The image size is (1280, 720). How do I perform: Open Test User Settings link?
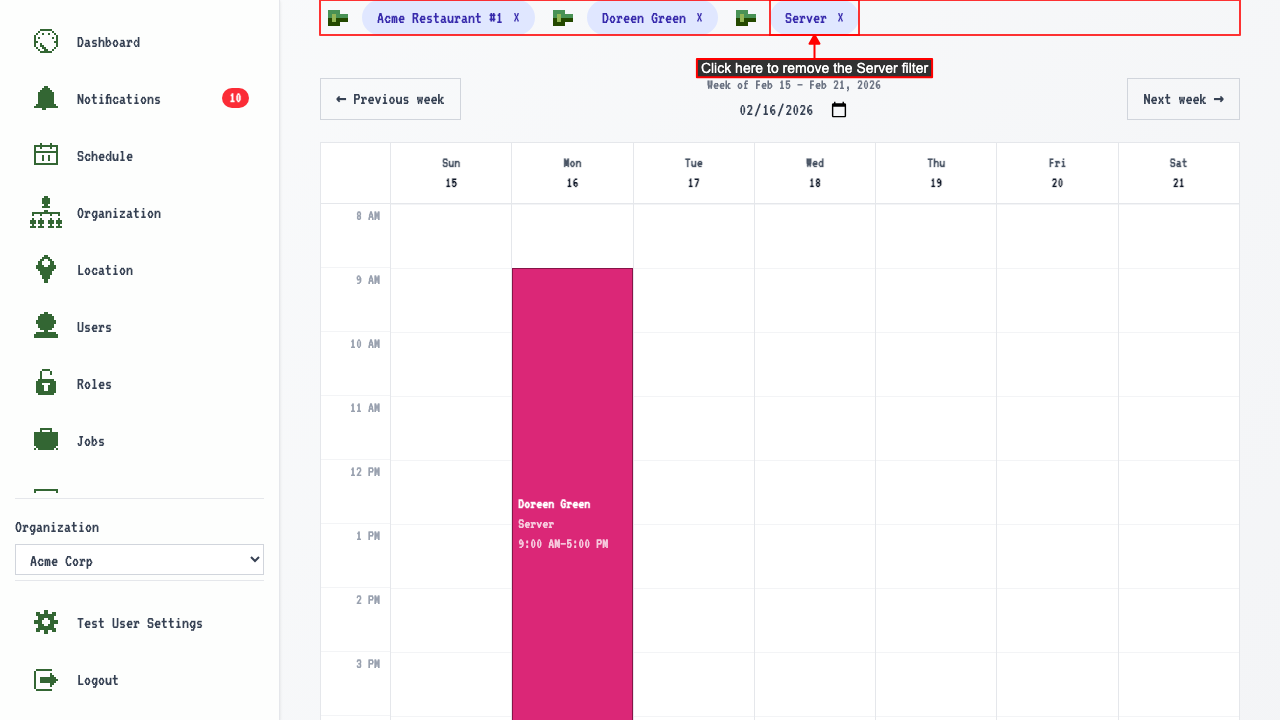click(139, 623)
